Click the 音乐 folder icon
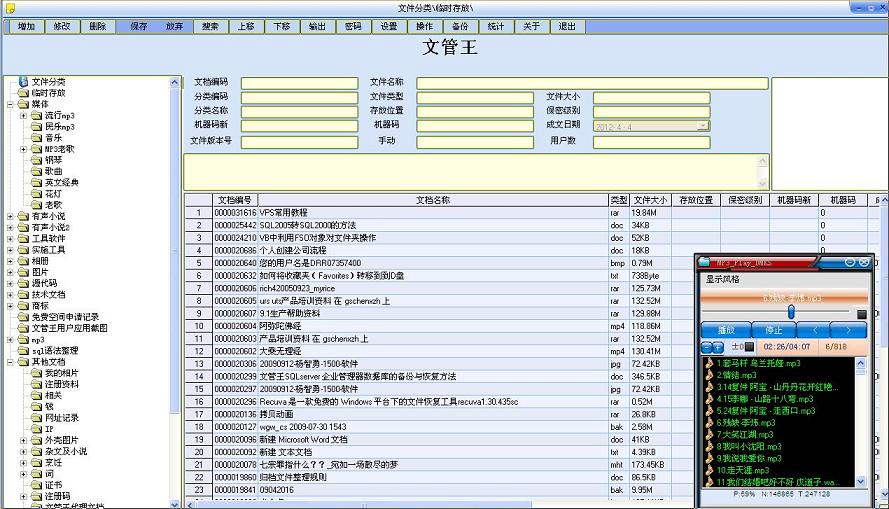 pos(36,138)
